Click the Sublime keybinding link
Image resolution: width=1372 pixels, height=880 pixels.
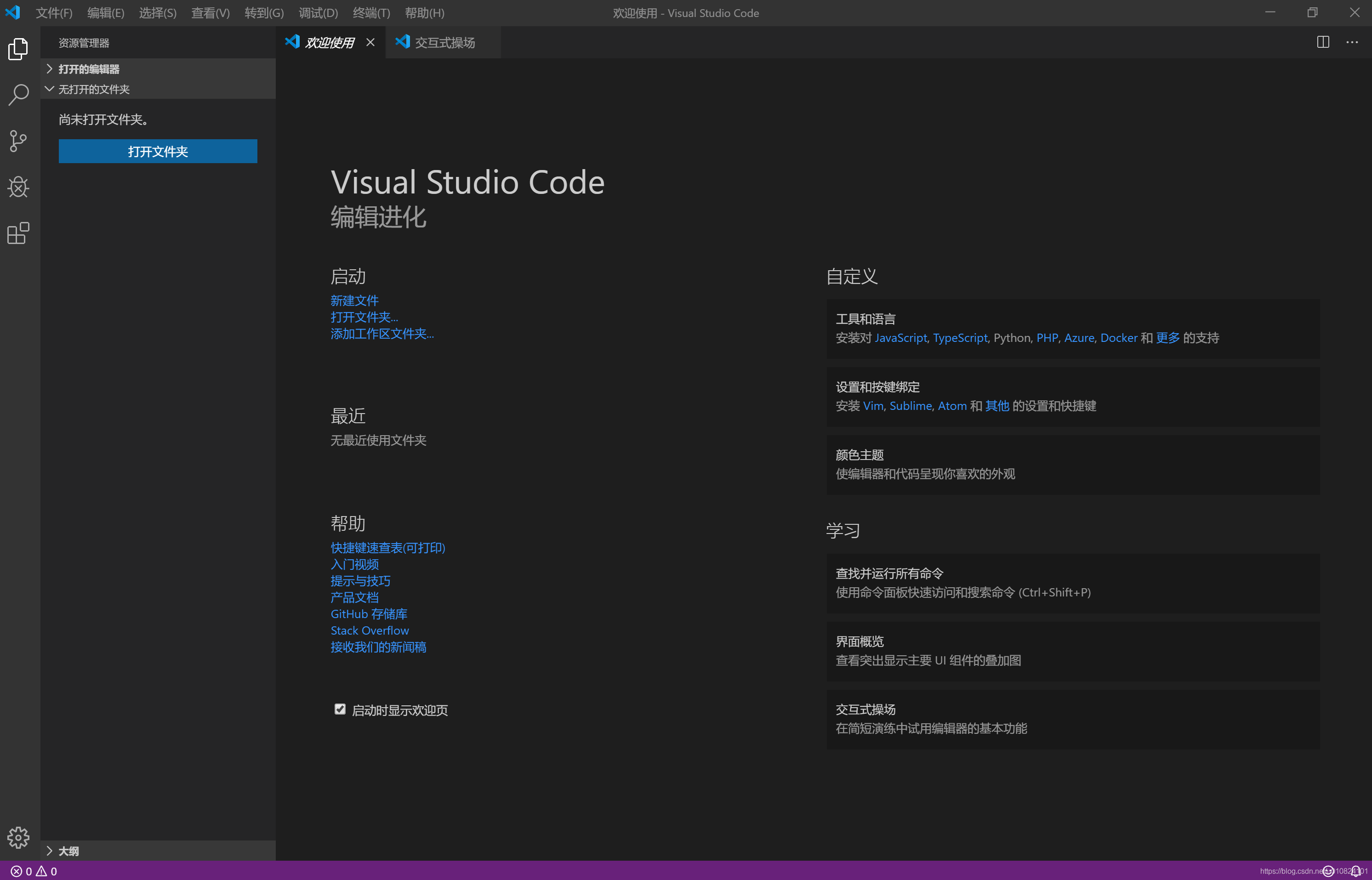(x=910, y=406)
